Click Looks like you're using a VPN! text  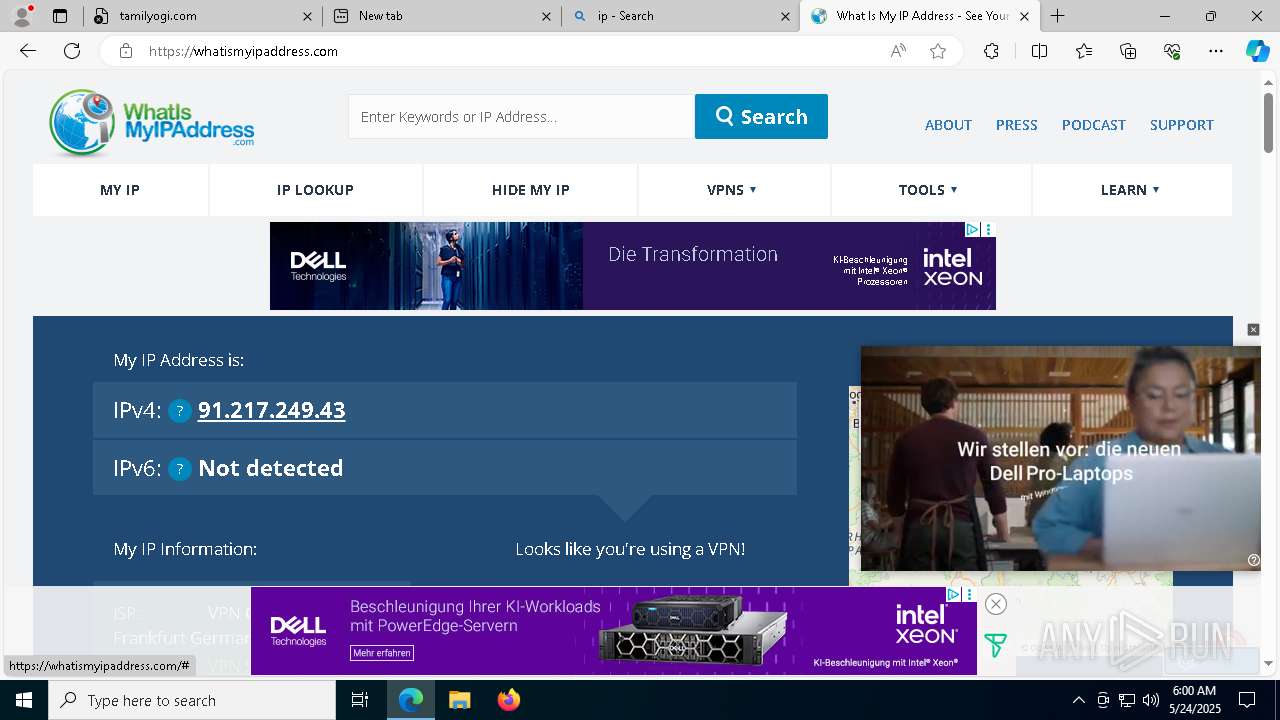630,549
